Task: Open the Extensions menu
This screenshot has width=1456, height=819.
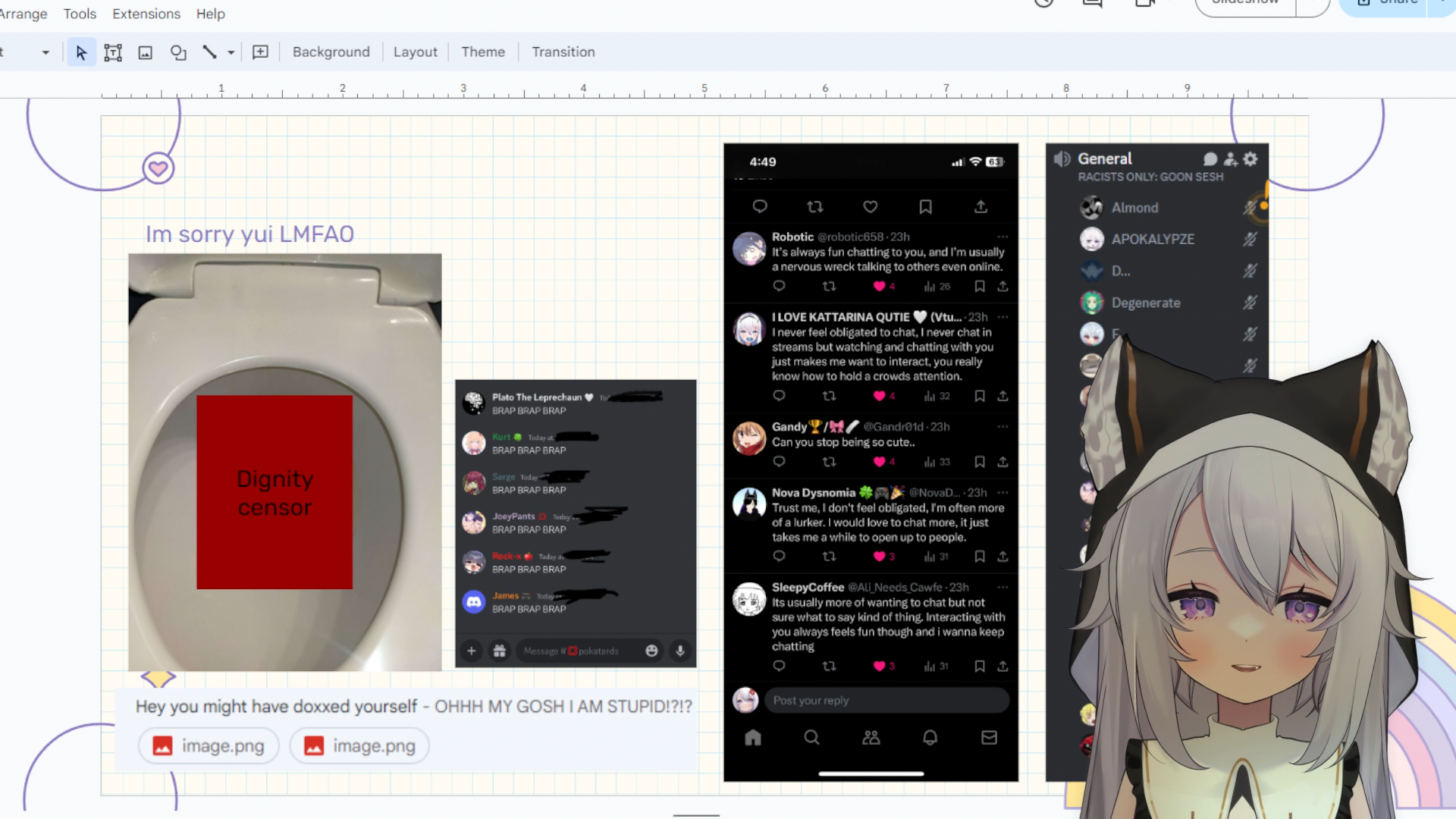Action: pyautogui.click(x=146, y=14)
